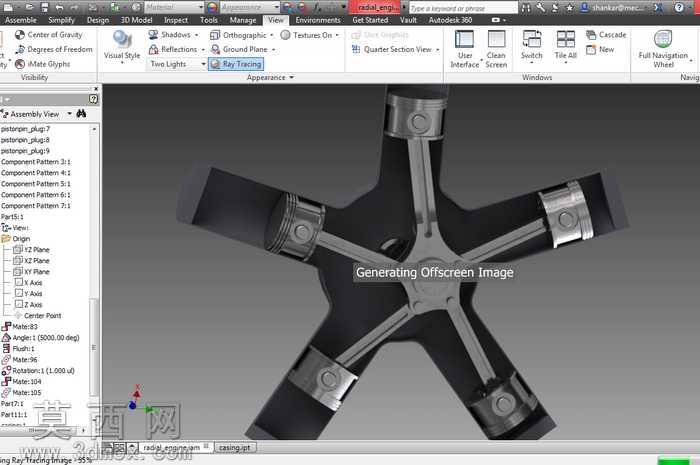Screen dimensions: 700x465
Task: Toggle Center of Gravity display
Action: click(x=49, y=35)
